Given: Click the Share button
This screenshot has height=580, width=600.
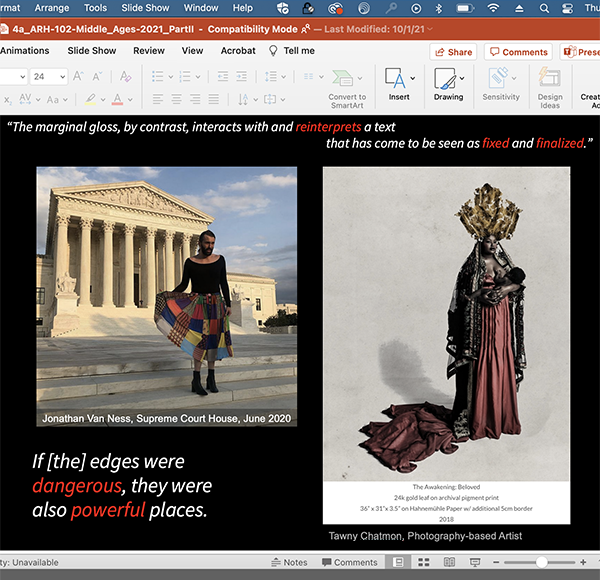Looking at the screenshot, I should [453, 52].
